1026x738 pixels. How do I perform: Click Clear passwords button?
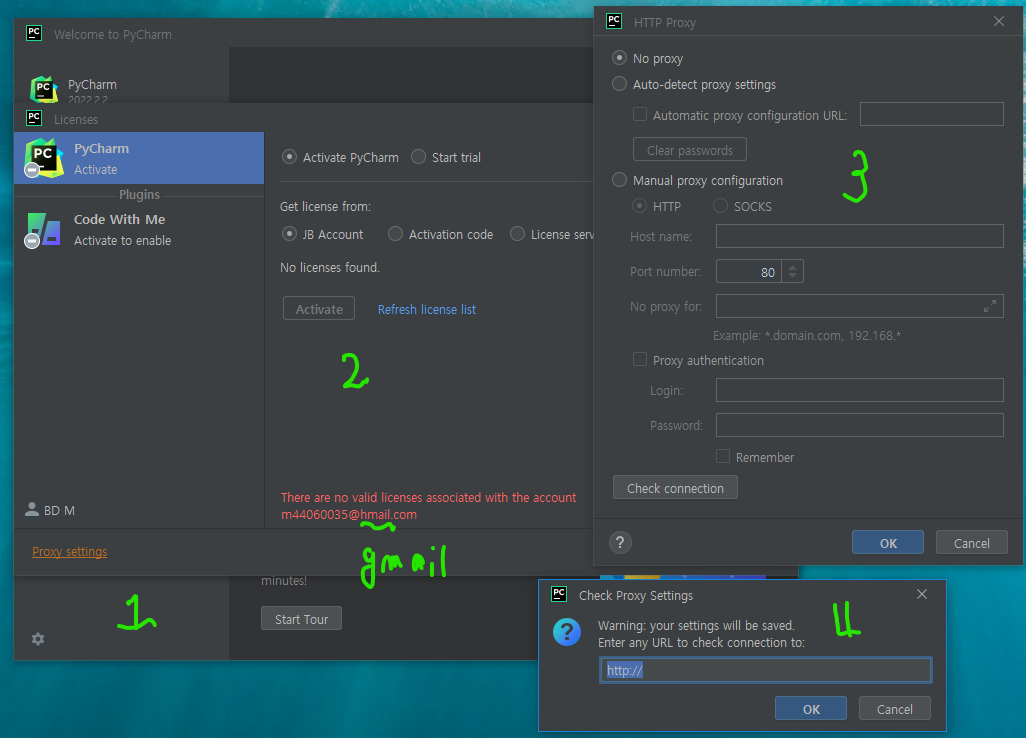(690, 150)
